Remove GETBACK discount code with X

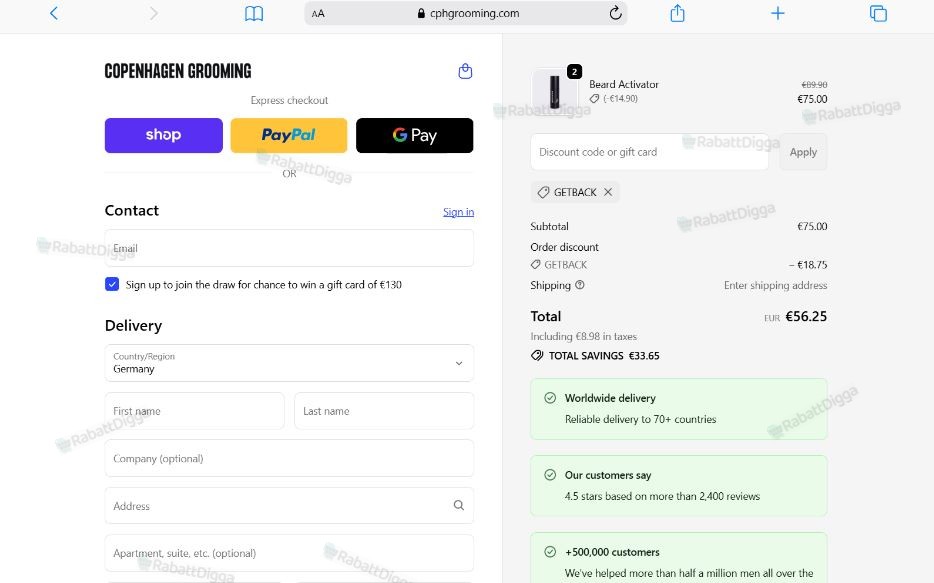click(608, 192)
